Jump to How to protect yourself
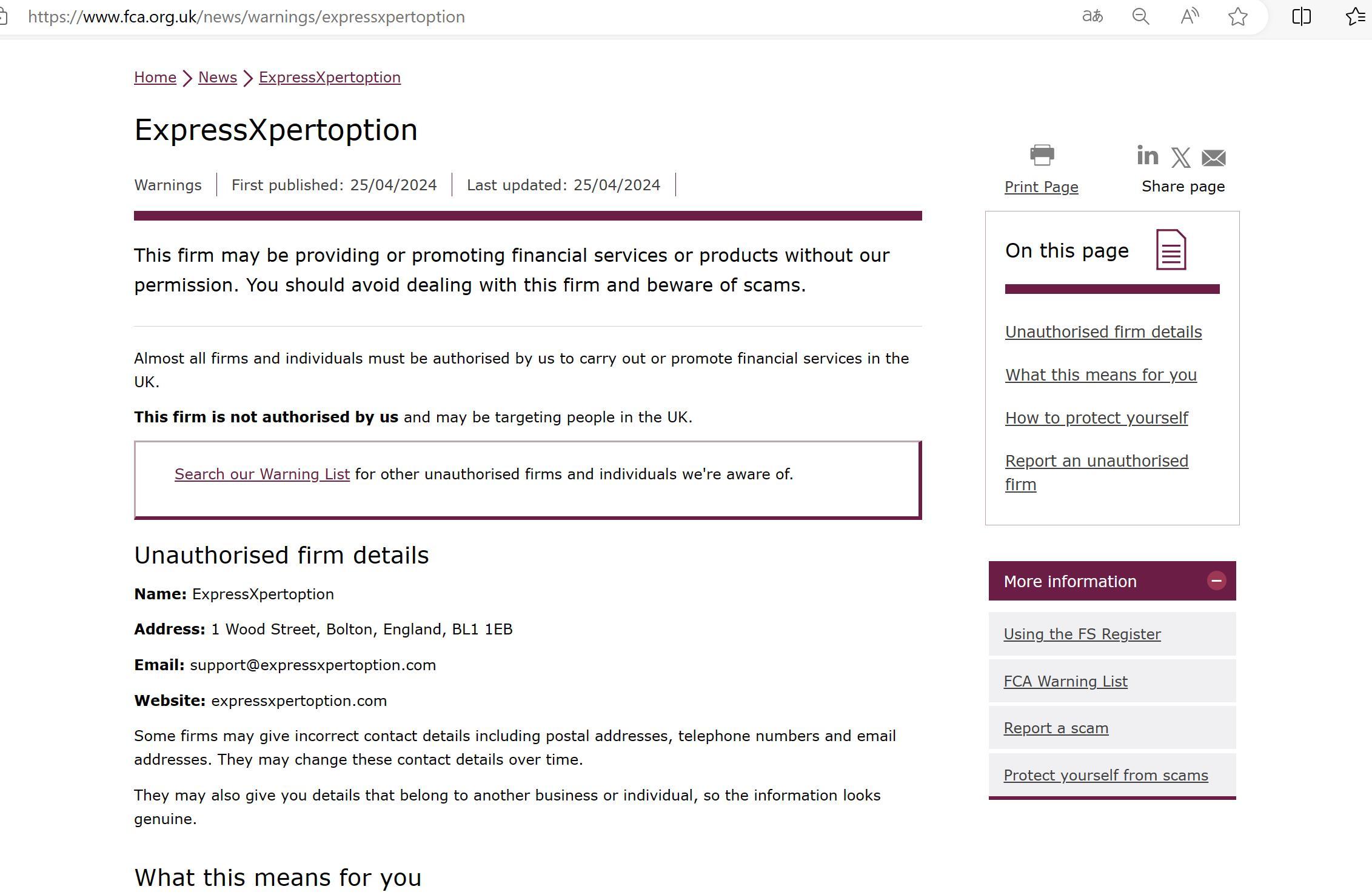Viewport: 1372px width, 895px height. 1096,418
